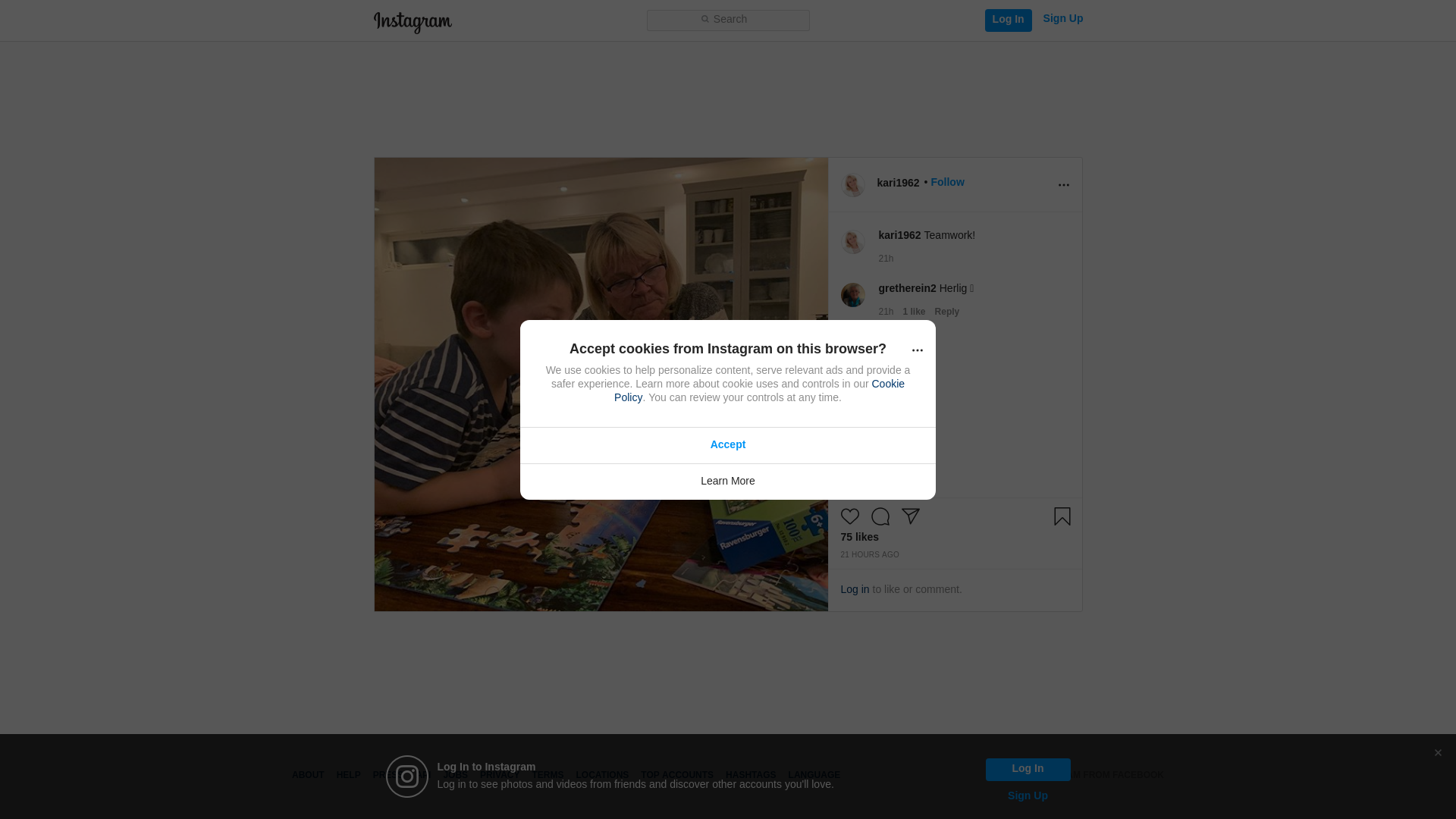1456x819 pixels.
Task: Open the Top Accounts footer link
Action: click(677, 775)
